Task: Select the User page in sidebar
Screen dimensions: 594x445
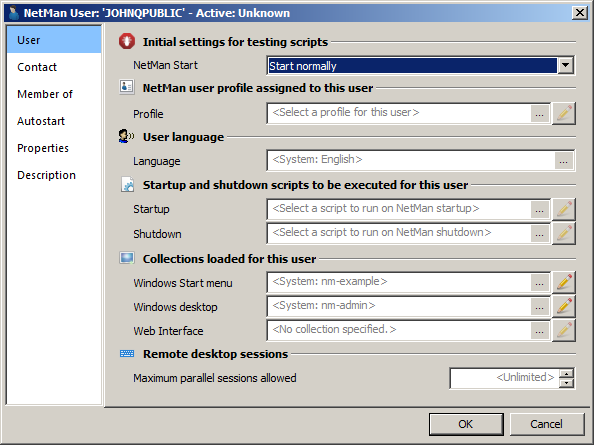Action: [x=54, y=40]
